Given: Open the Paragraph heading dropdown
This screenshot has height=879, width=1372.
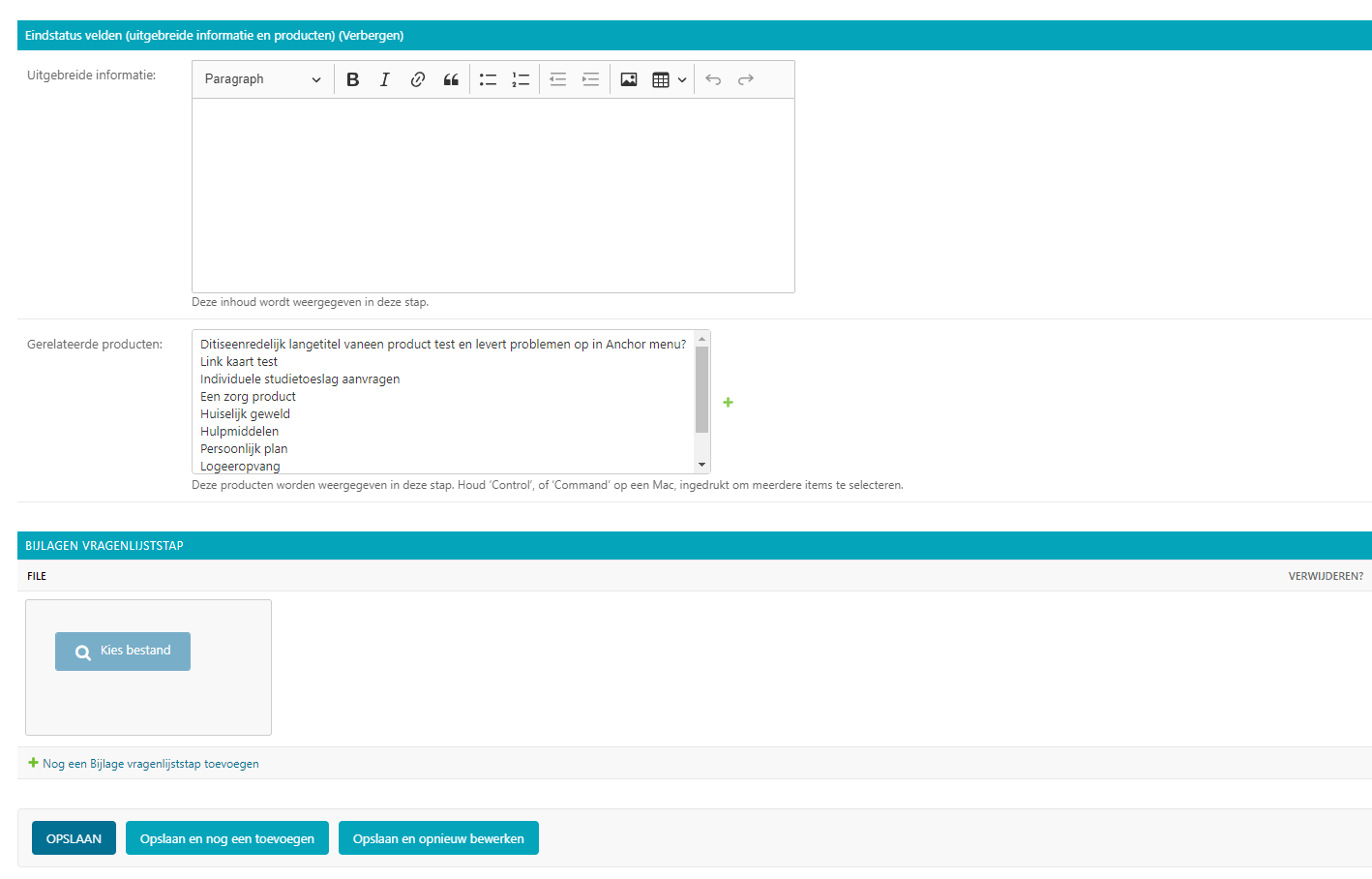Looking at the screenshot, I should pos(262,79).
